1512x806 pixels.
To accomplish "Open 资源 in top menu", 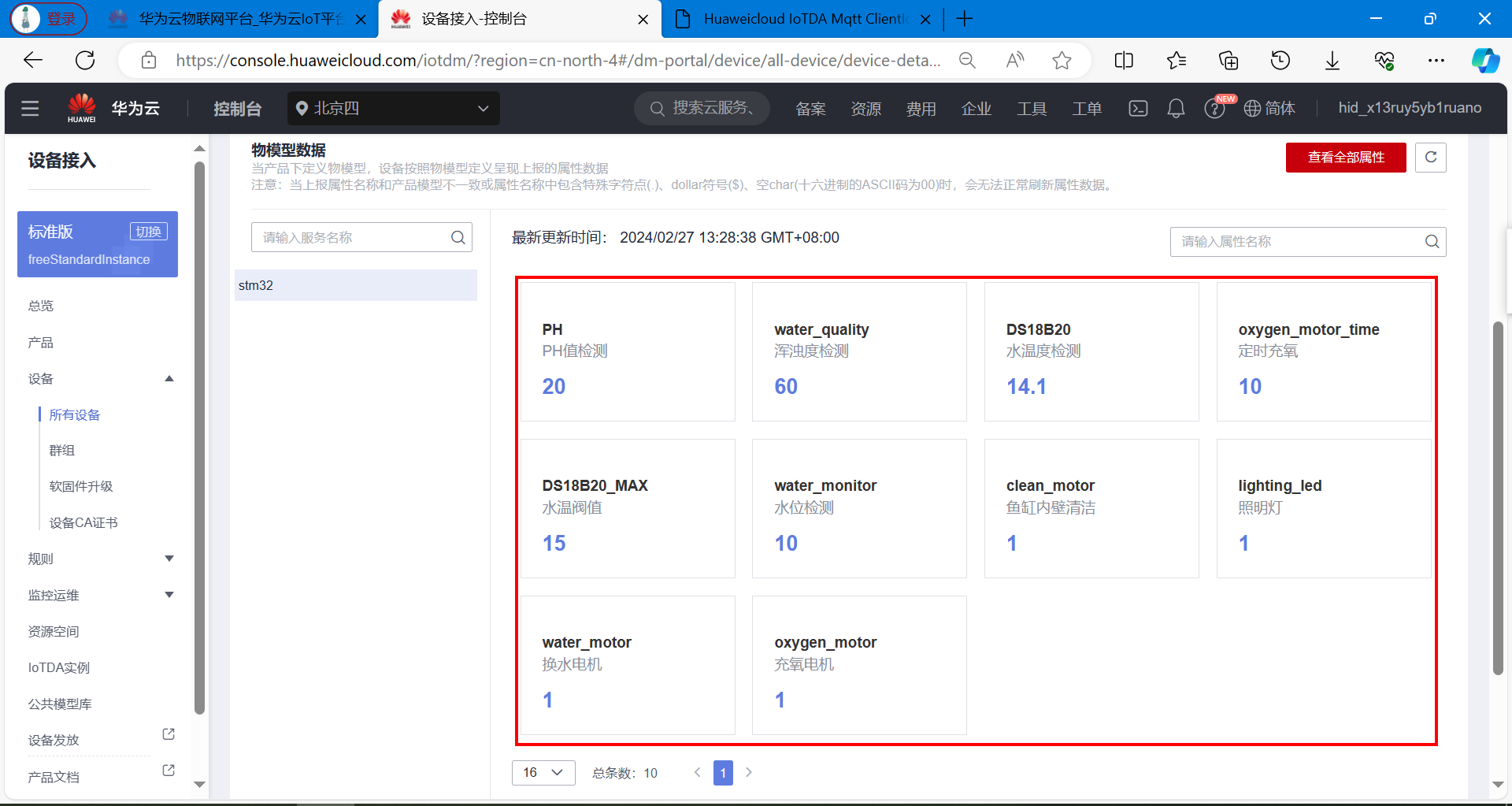I will click(865, 109).
